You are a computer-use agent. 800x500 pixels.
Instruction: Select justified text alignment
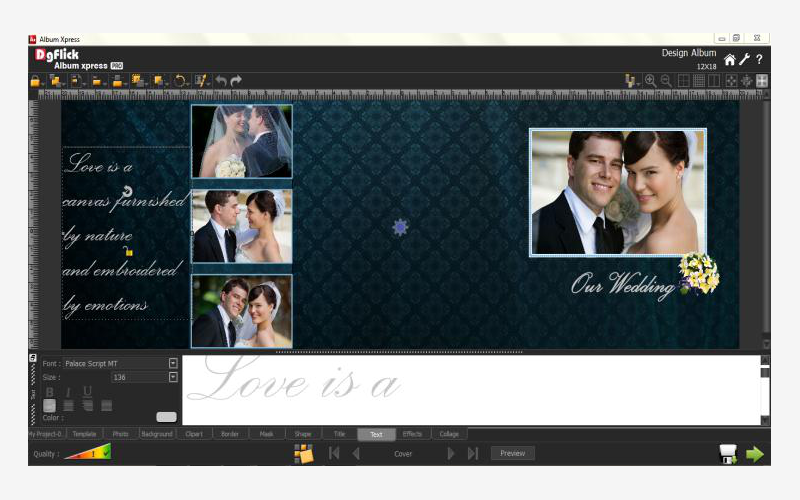[x=107, y=406]
